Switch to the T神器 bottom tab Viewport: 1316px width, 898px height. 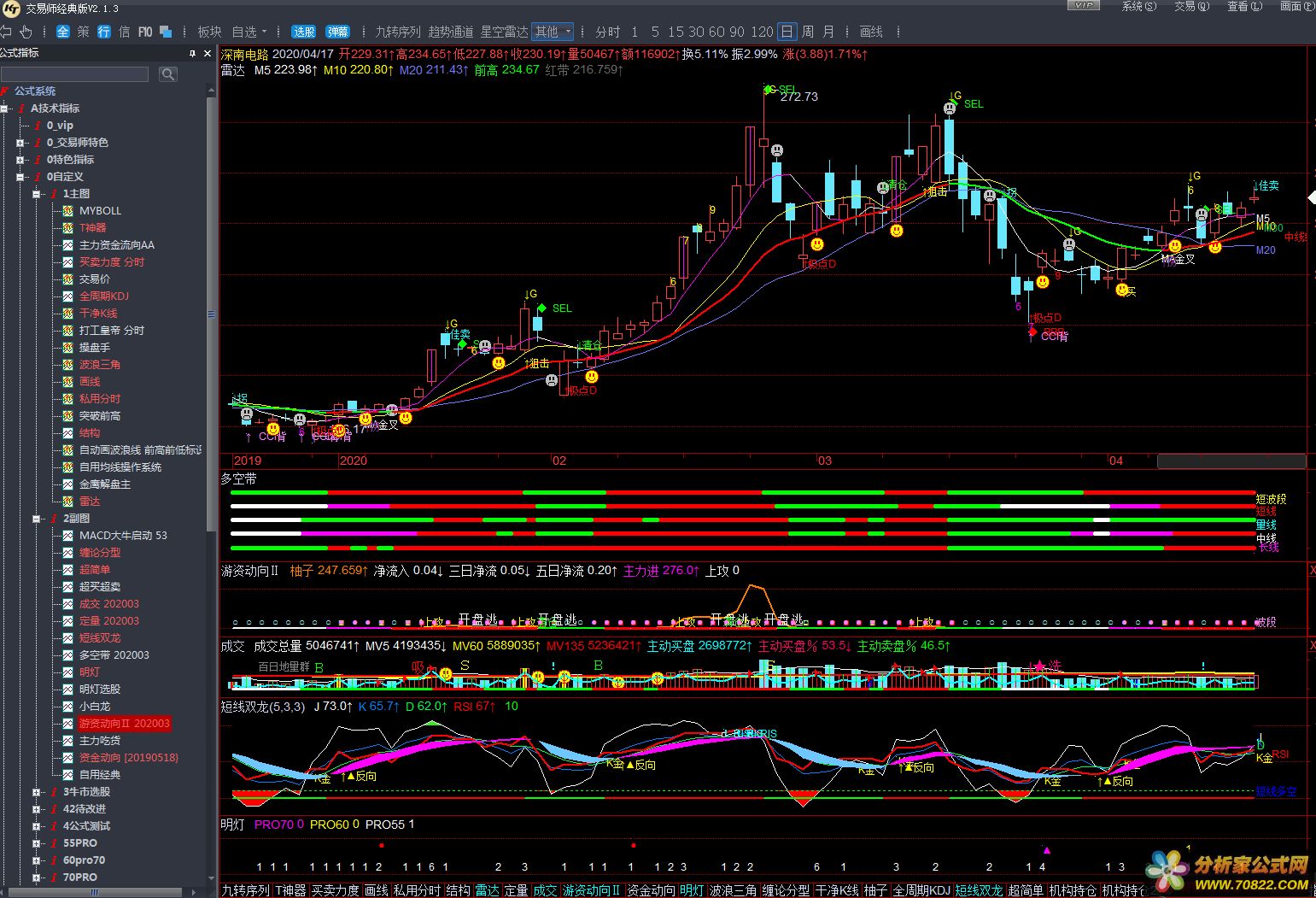[290, 890]
